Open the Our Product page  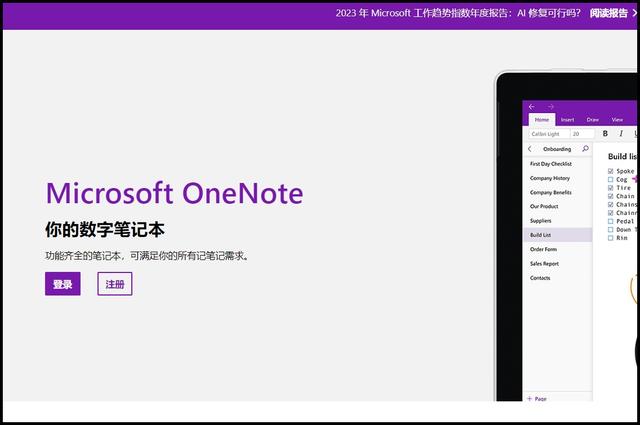[544, 206]
